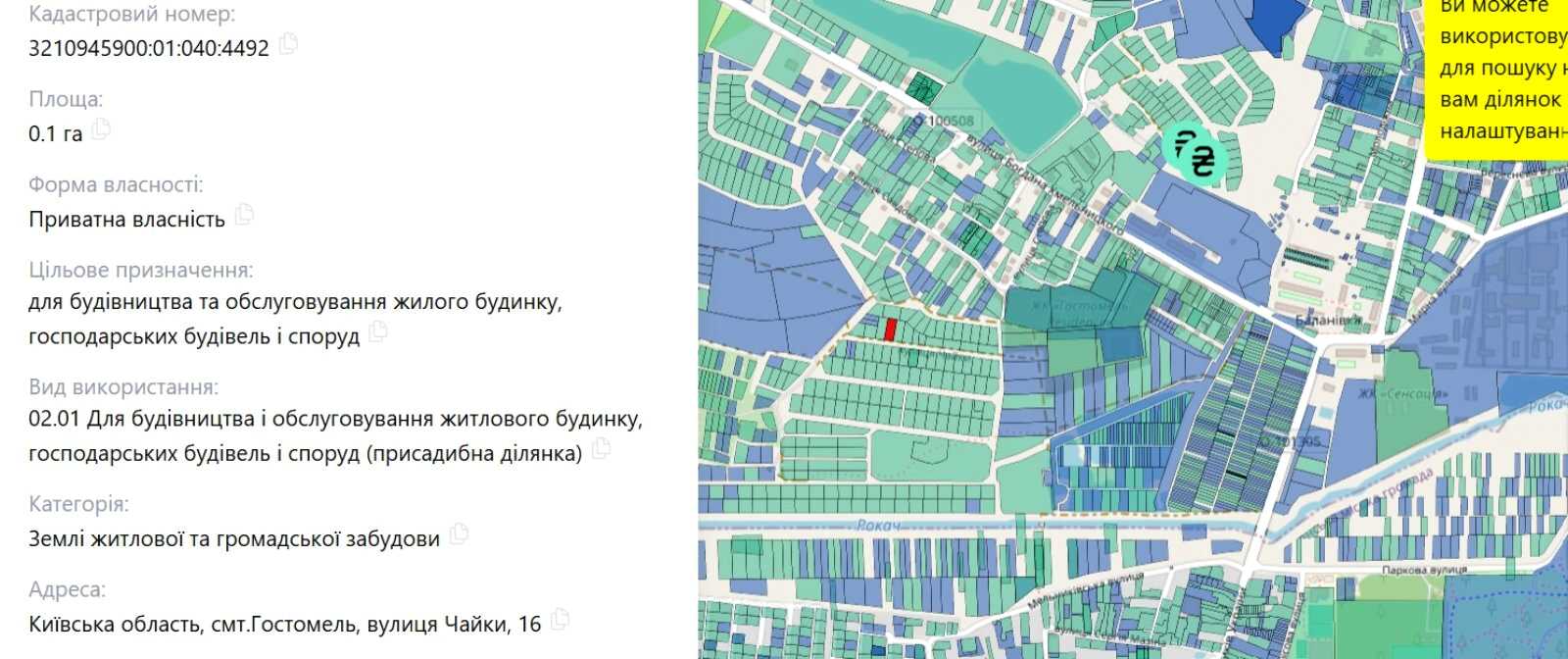
Task: Copy the Вид використання 02.01 text
Action: (601, 449)
